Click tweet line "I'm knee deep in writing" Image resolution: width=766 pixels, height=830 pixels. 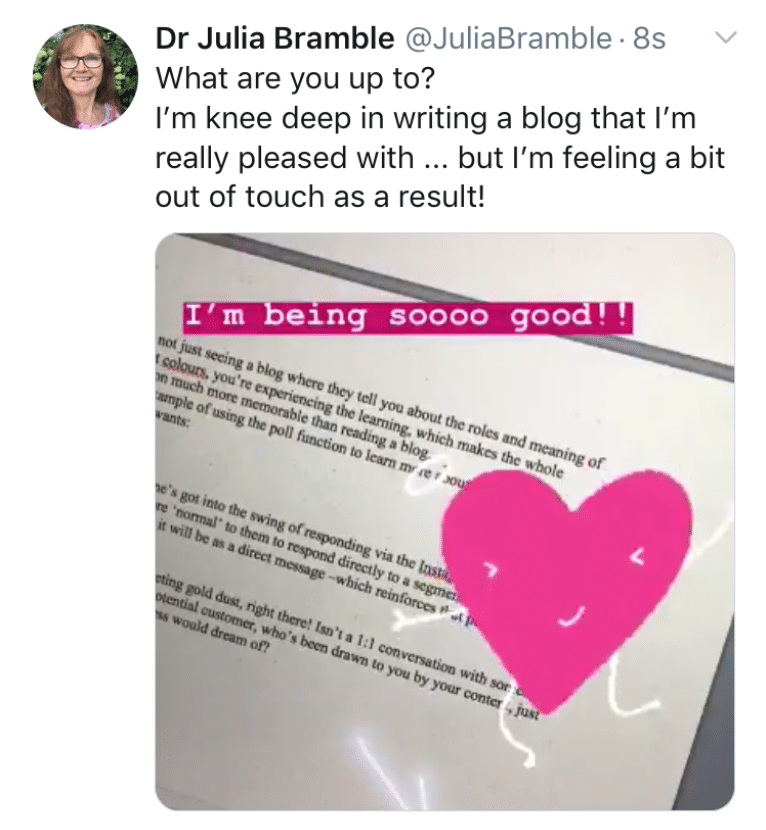[426, 118]
